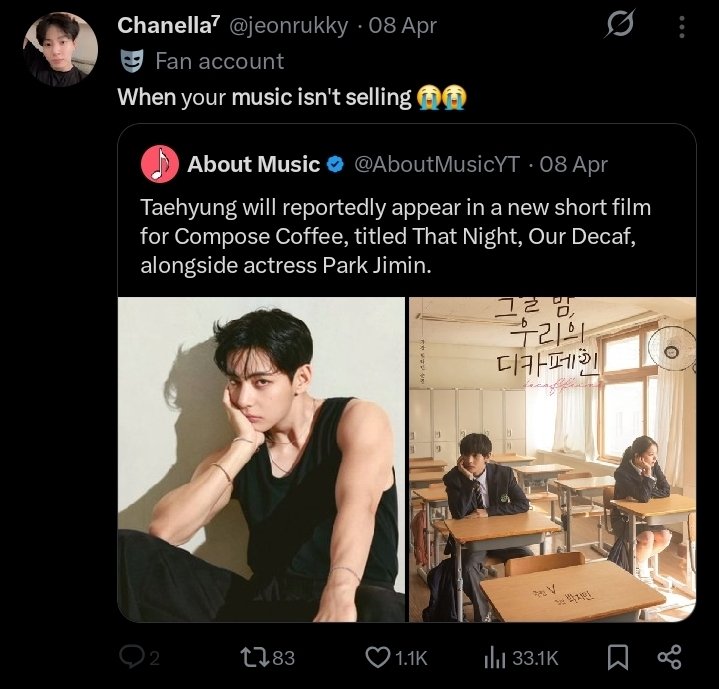The width and height of the screenshot is (719, 689).
Task: Click About Music verified badge
Action: click(x=337, y=164)
